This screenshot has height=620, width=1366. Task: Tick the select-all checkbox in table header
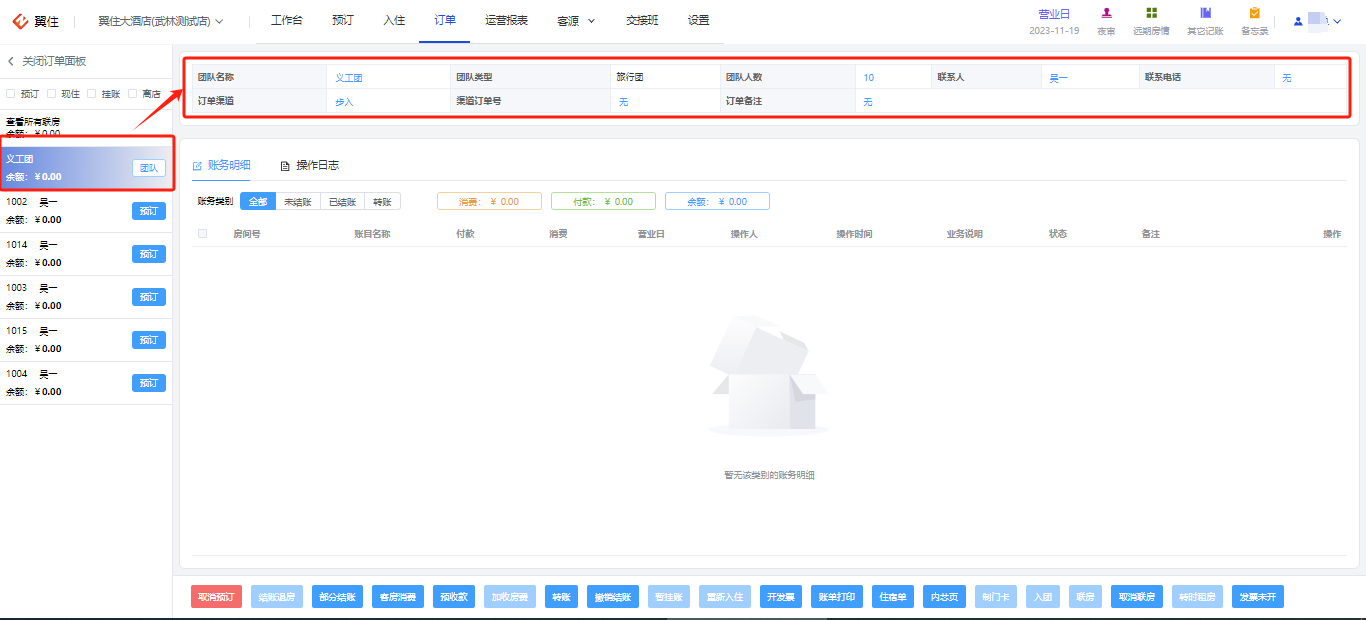pos(203,234)
